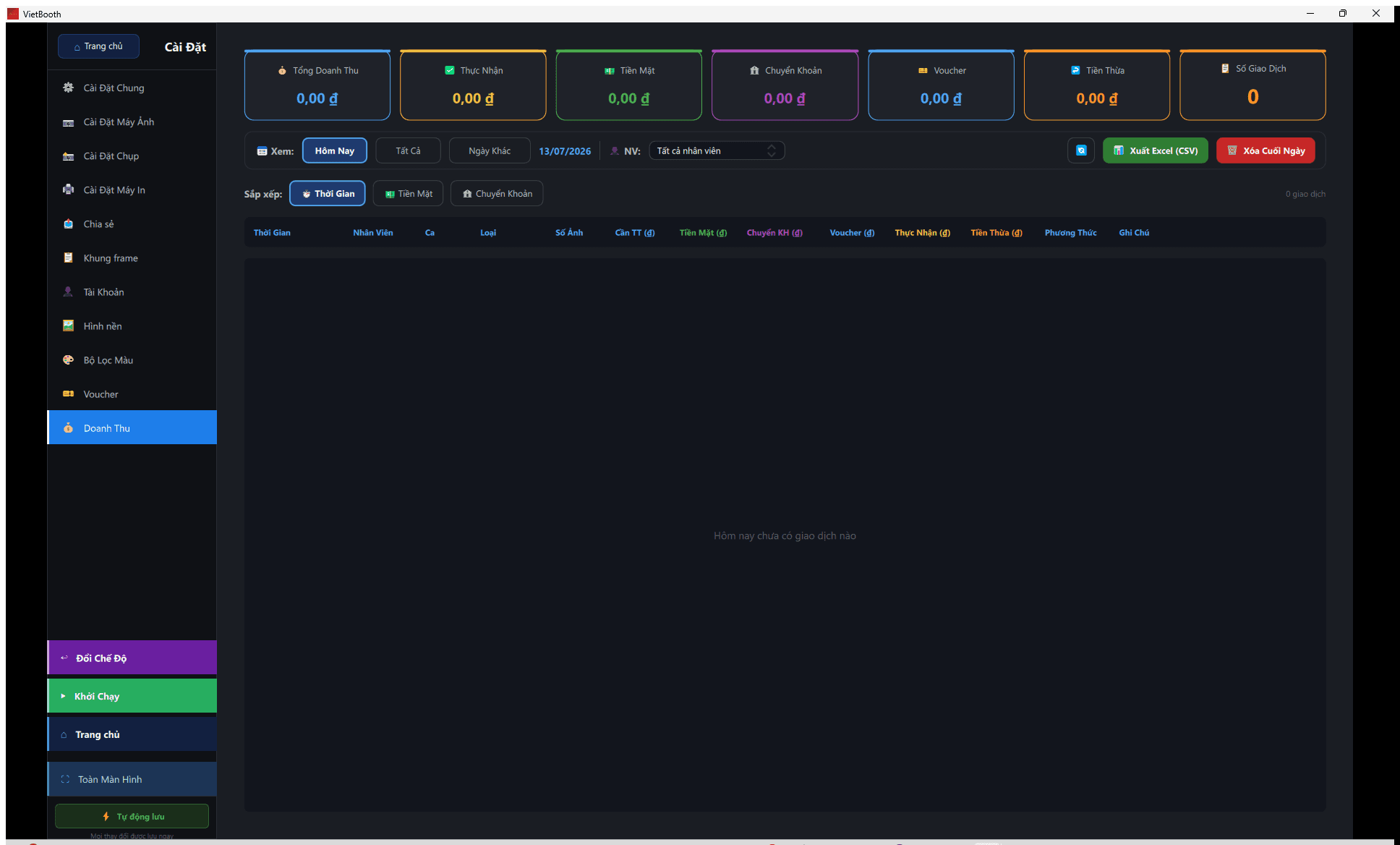Screen dimensions: 1400x845
Task: Open the Cài Đặt Chung menu item
Action: point(132,88)
